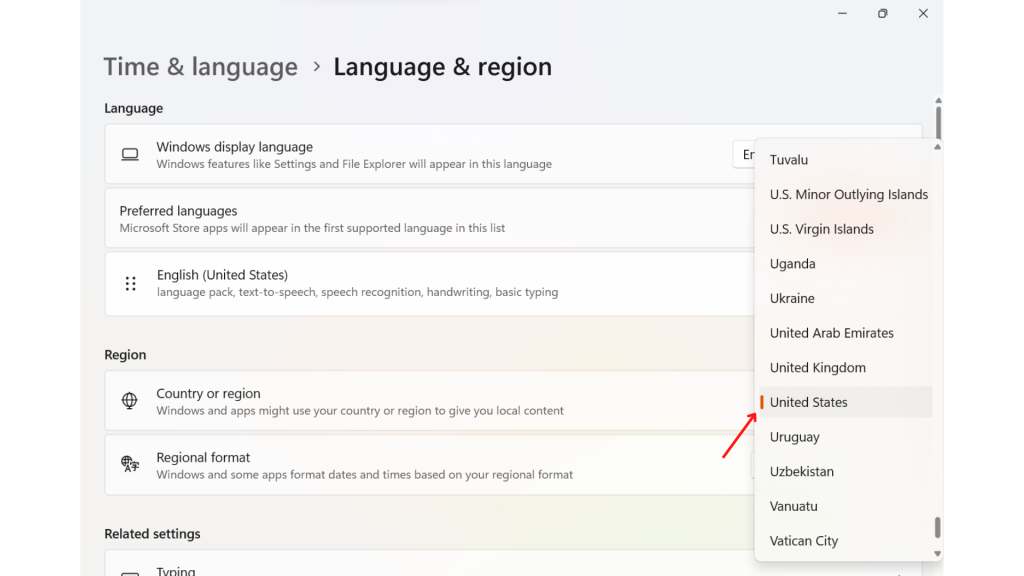Select Ukraine from the dropdown list
This screenshot has height=576, width=1024.
coord(846,298)
